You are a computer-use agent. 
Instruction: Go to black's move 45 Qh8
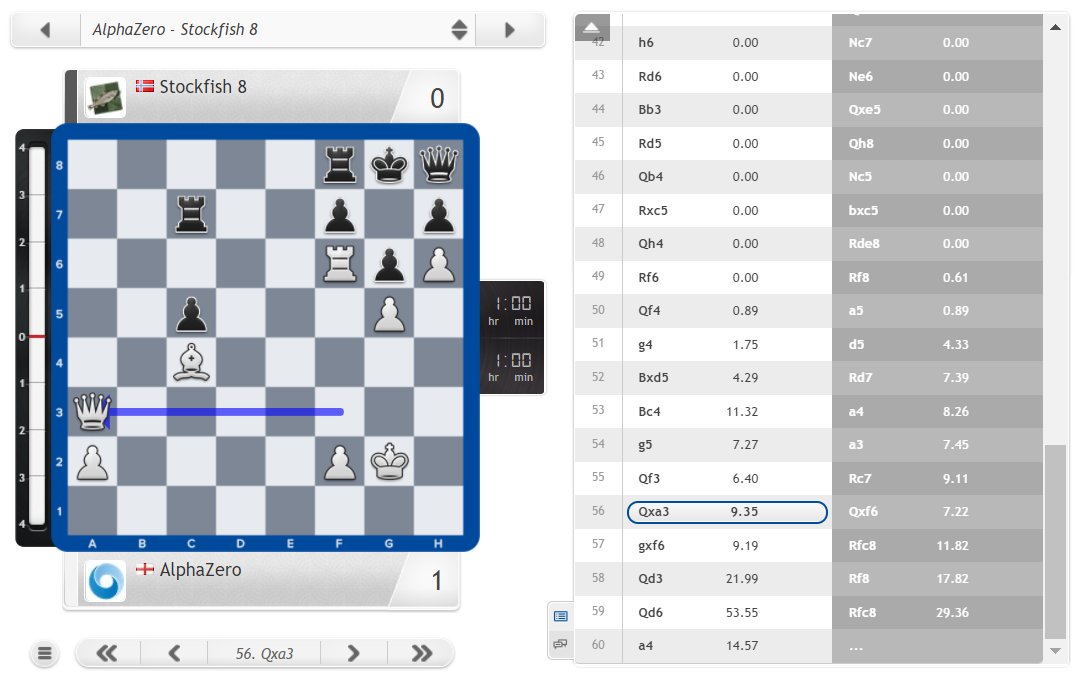click(937, 143)
